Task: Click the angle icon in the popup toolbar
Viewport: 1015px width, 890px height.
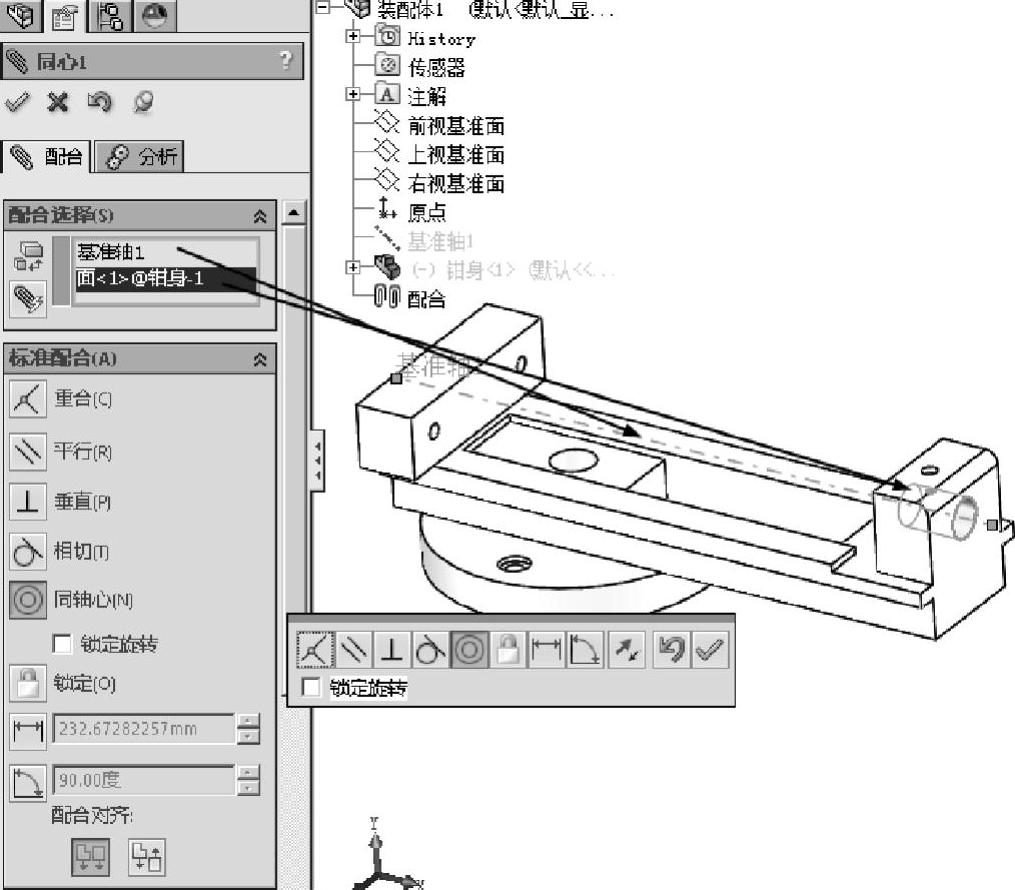Action: [x=585, y=649]
